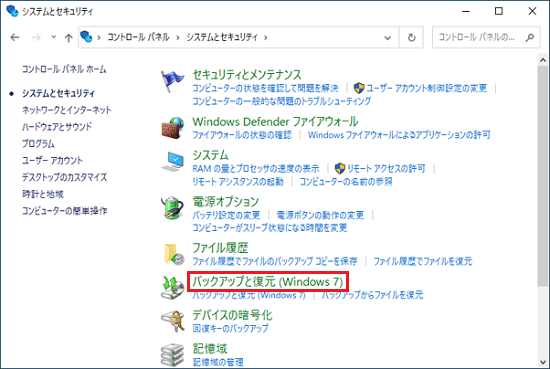Click ファイル履歴でファイルを復元 link
550x369 pixels.
(x=423, y=261)
